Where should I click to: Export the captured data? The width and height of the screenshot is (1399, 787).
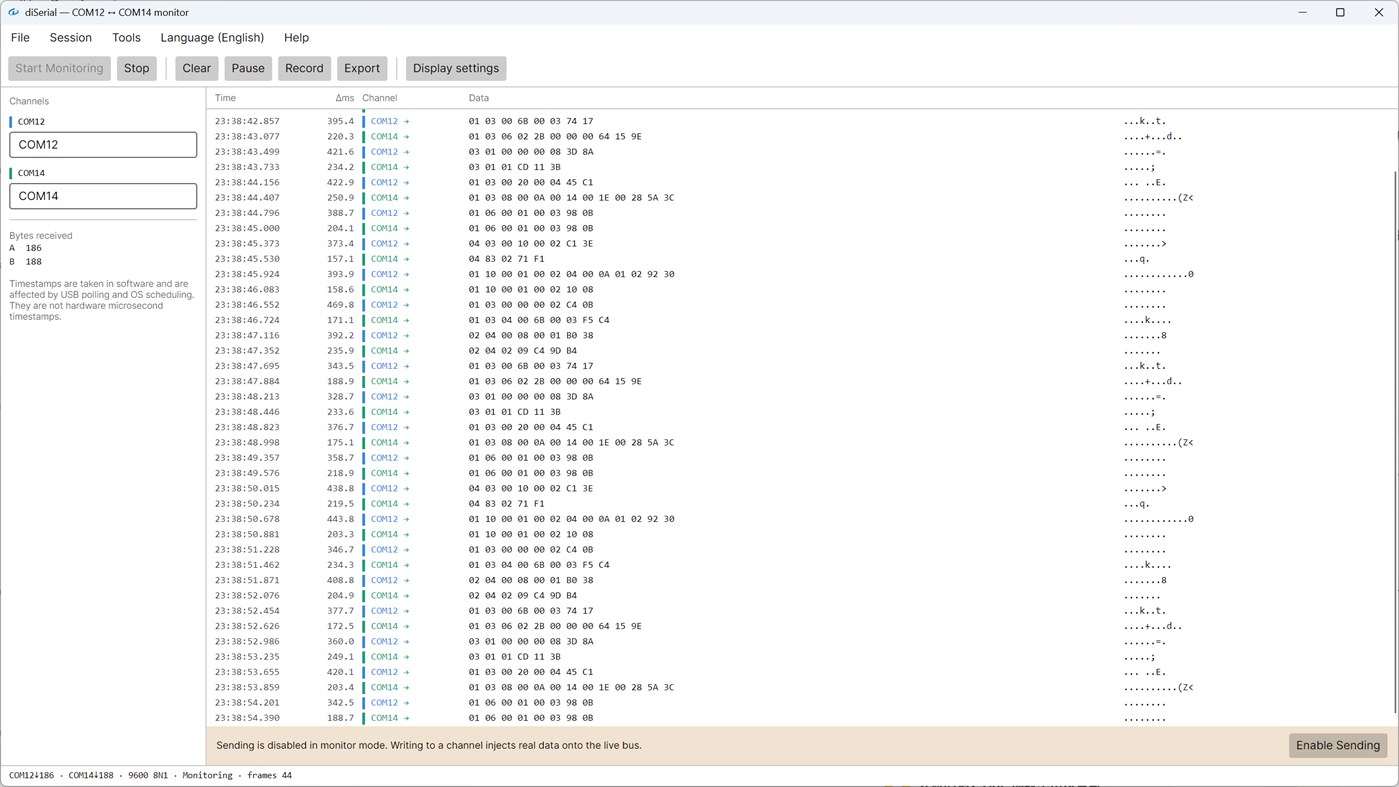click(362, 68)
